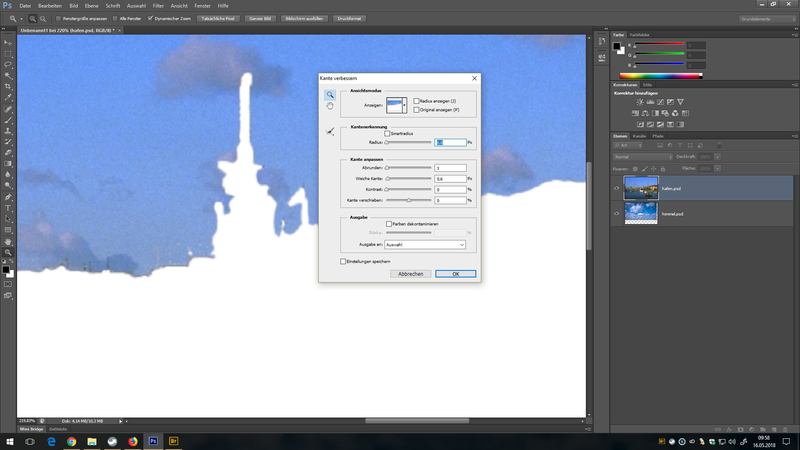Click the Abbrechen button

coord(411,273)
